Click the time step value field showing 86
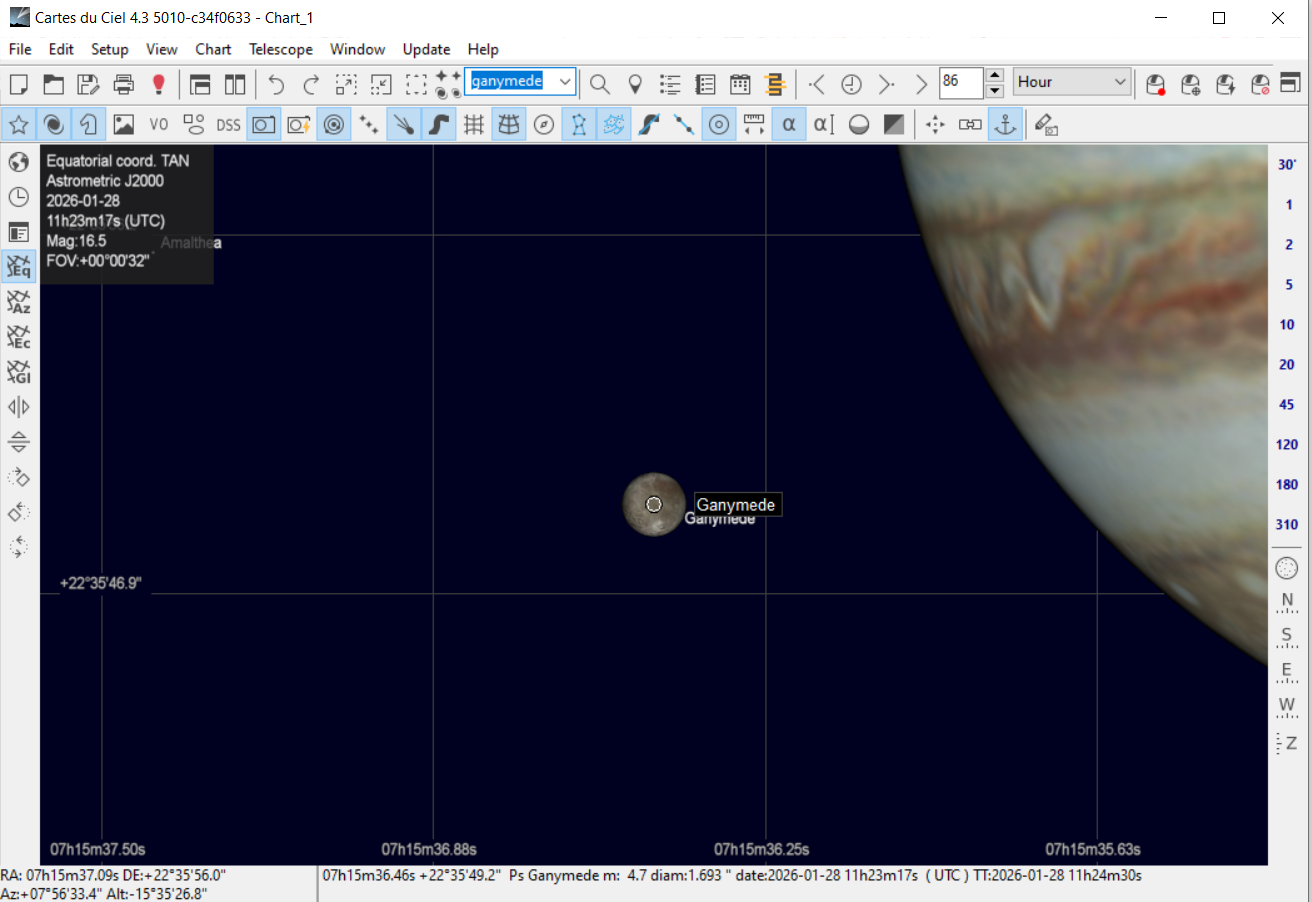 coord(962,83)
